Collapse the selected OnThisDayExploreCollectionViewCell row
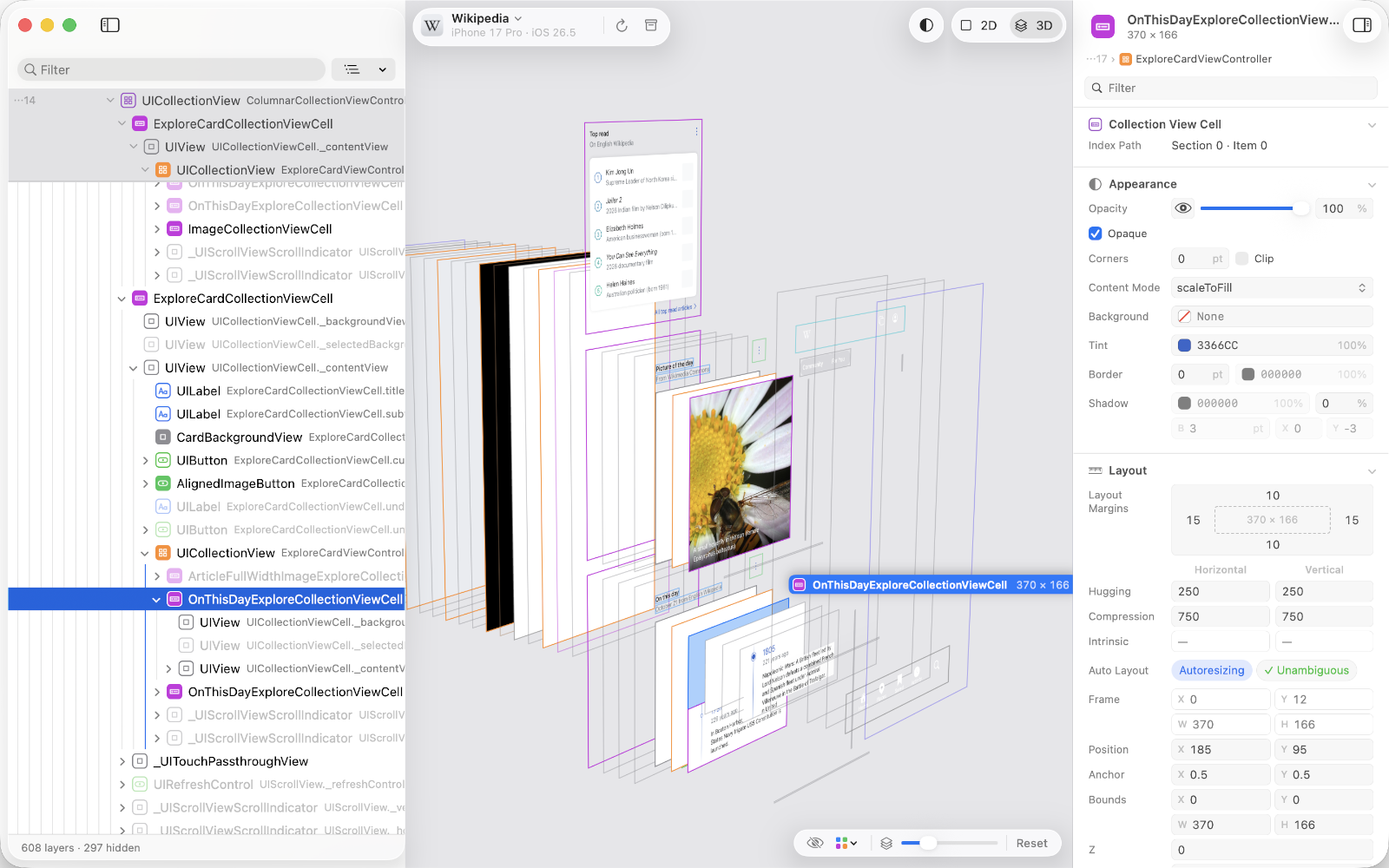Viewport: 1389px width, 868px height. [x=156, y=600]
